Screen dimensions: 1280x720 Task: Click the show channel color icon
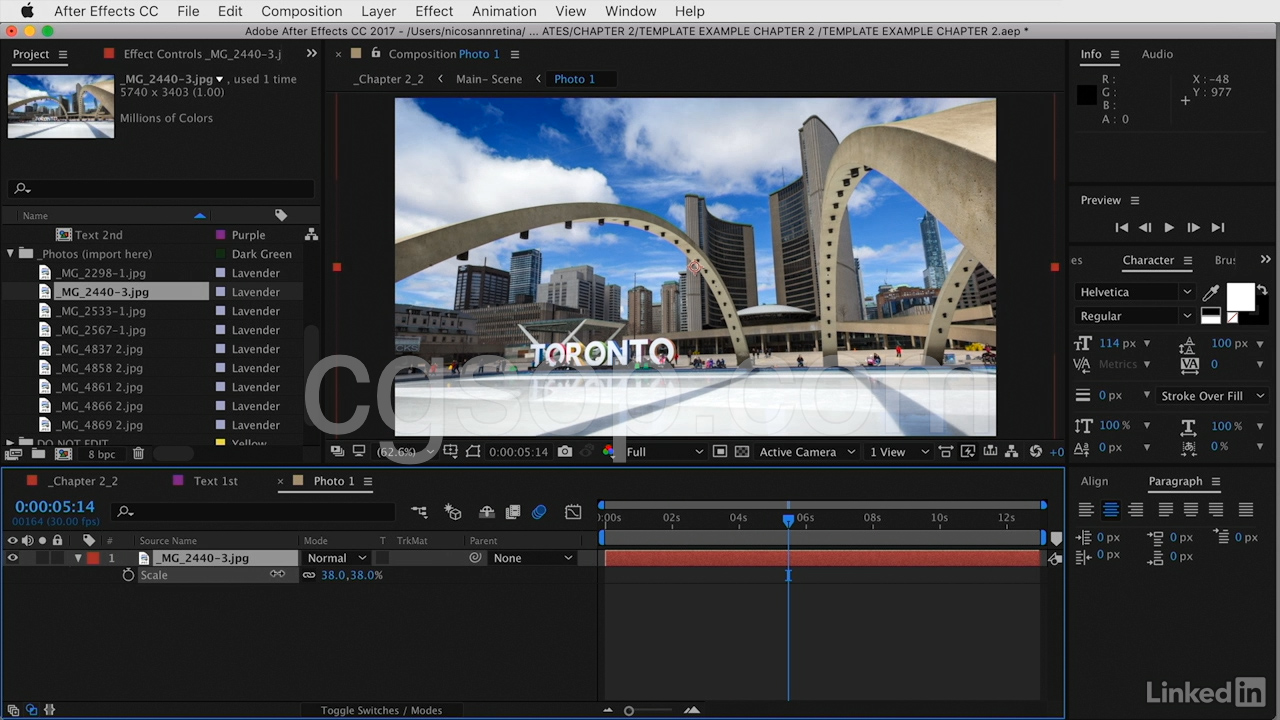pos(608,452)
